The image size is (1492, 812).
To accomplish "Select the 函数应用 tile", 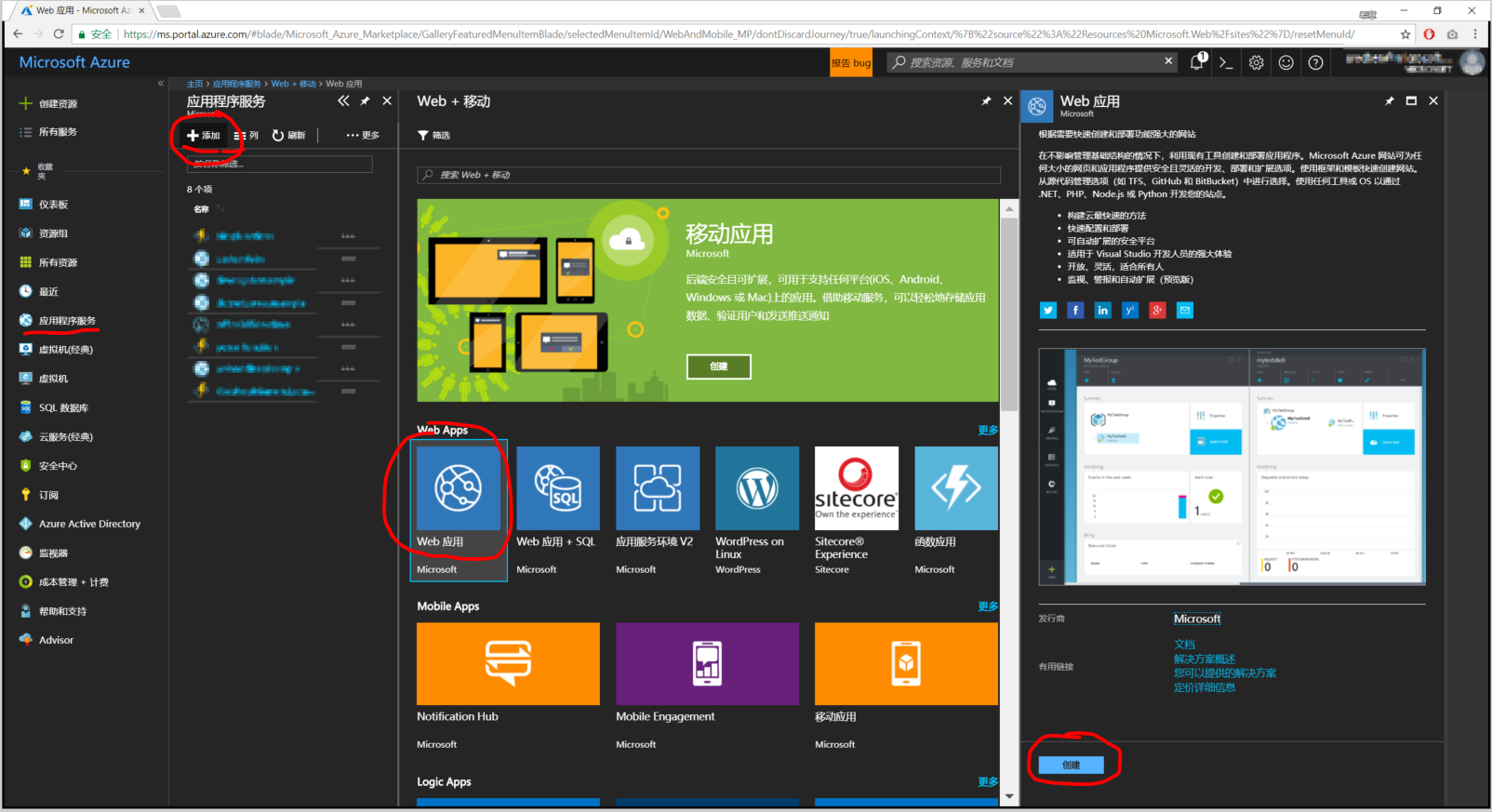I will click(956, 510).
